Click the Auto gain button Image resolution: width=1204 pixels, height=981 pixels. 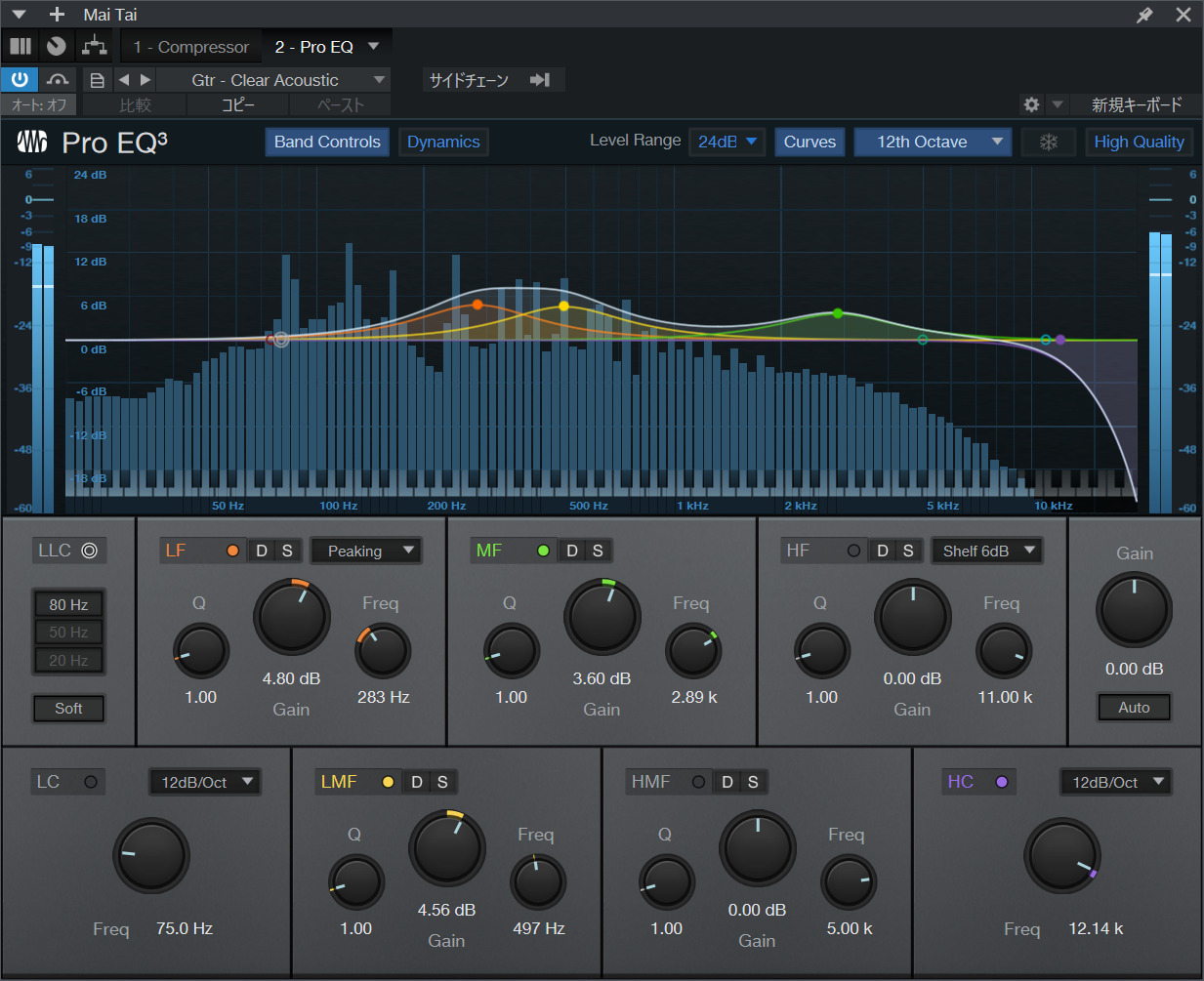(1134, 707)
